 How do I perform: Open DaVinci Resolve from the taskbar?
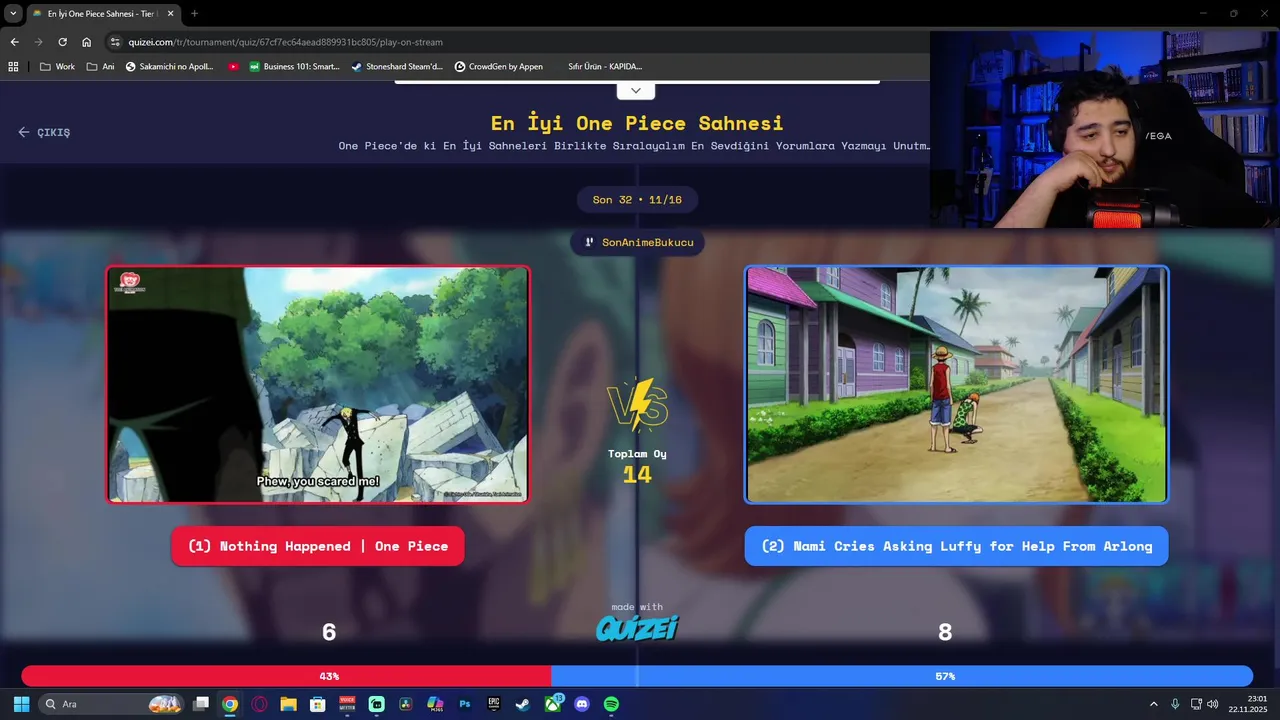tap(406, 704)
